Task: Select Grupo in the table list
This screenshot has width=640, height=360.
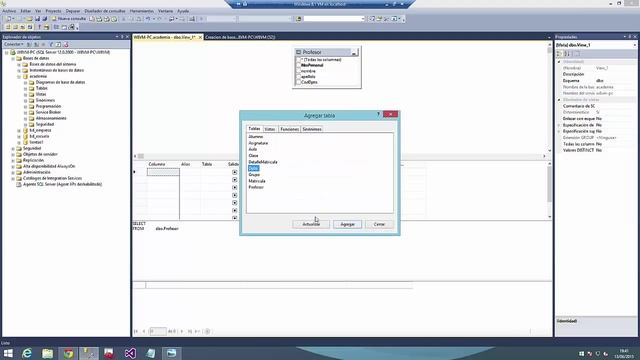Action: click(x=254, y=175)
